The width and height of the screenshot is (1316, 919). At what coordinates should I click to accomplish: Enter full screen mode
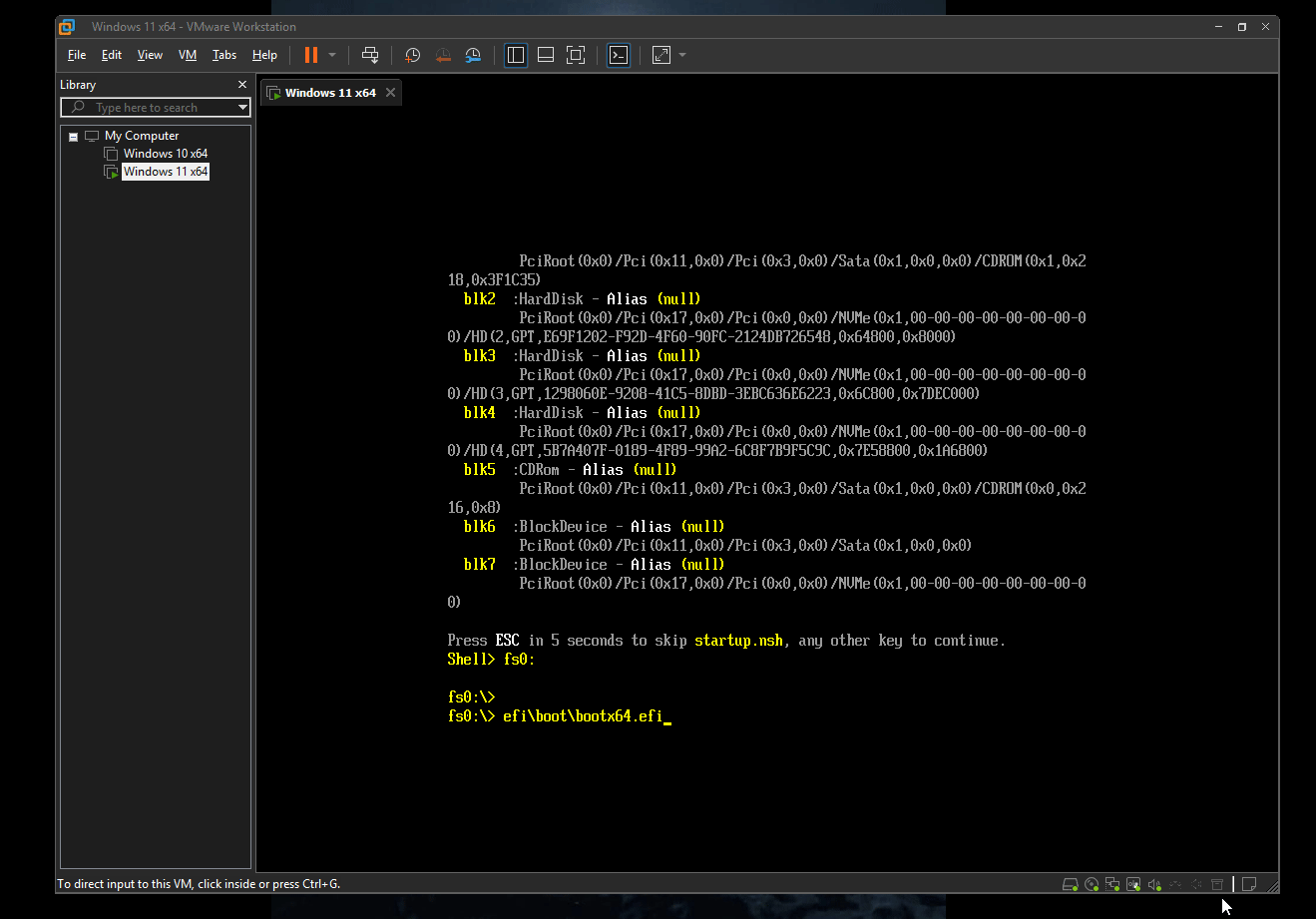tap(576, 55)
